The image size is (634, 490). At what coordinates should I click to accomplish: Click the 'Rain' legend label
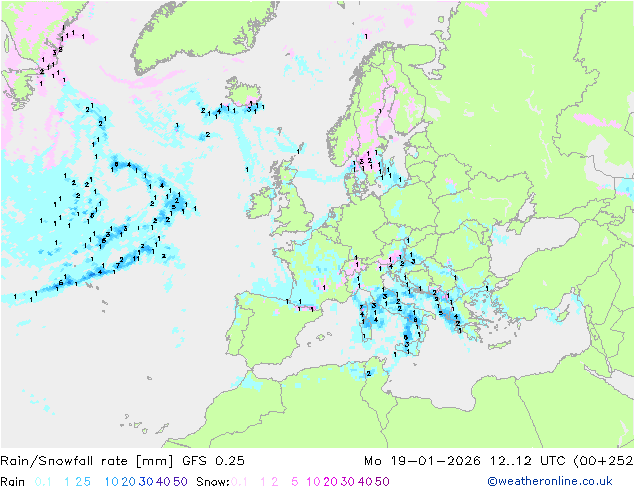13,482
